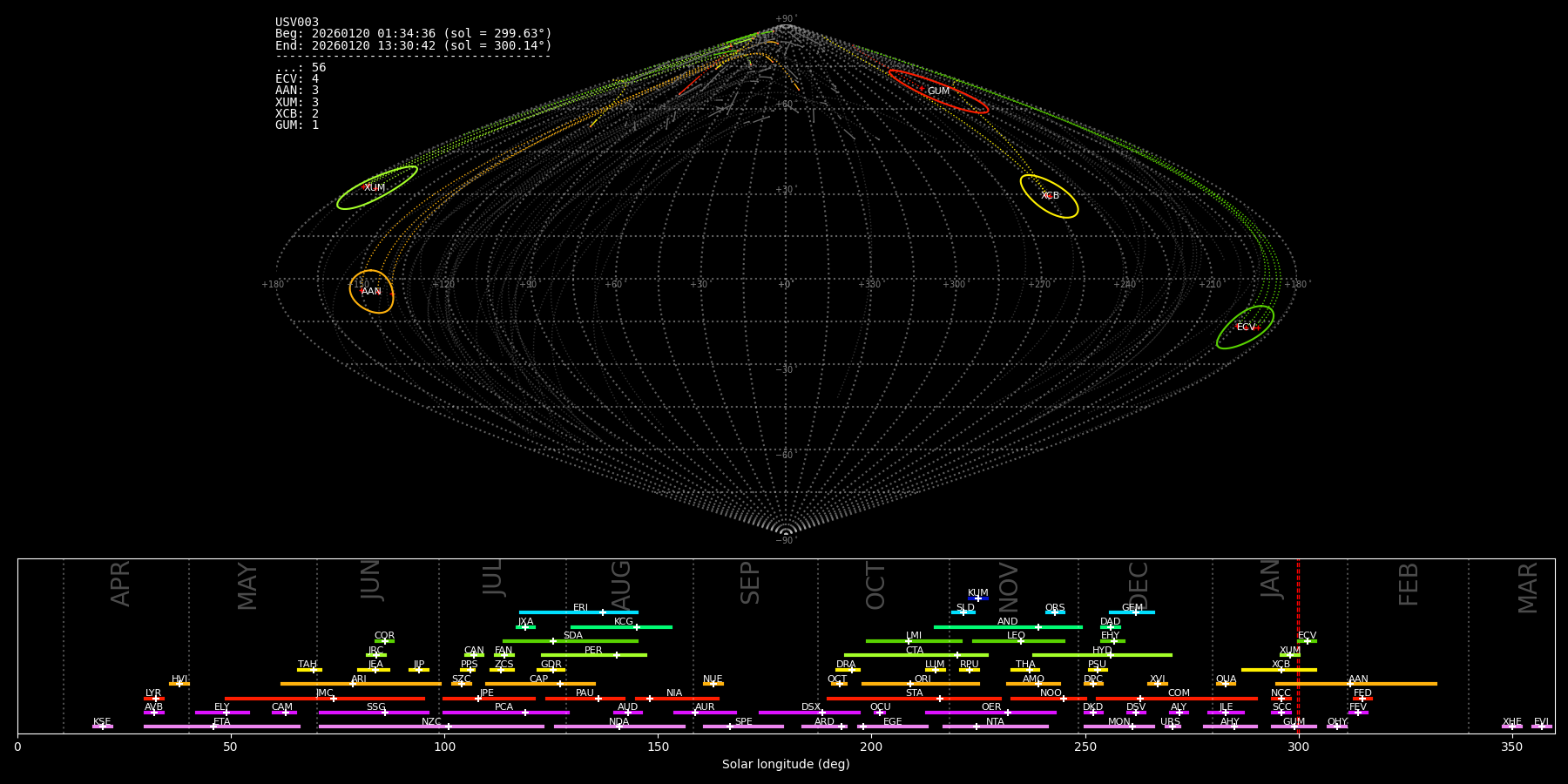Click the JAN month label
This screenshot has height=784, width=1568.
(x=1271, y=579)
